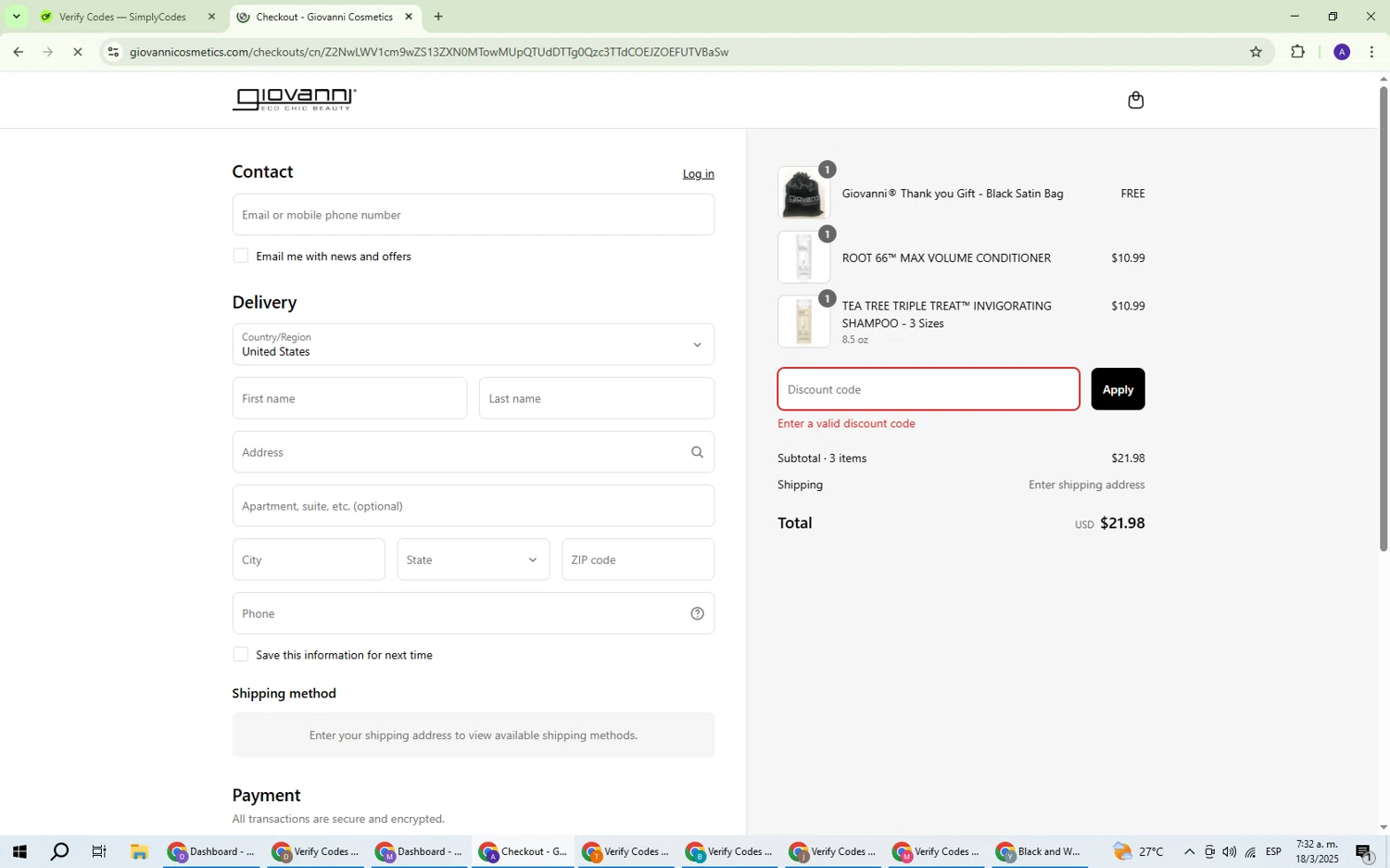Click the Email or mobile phone number field

473,215
